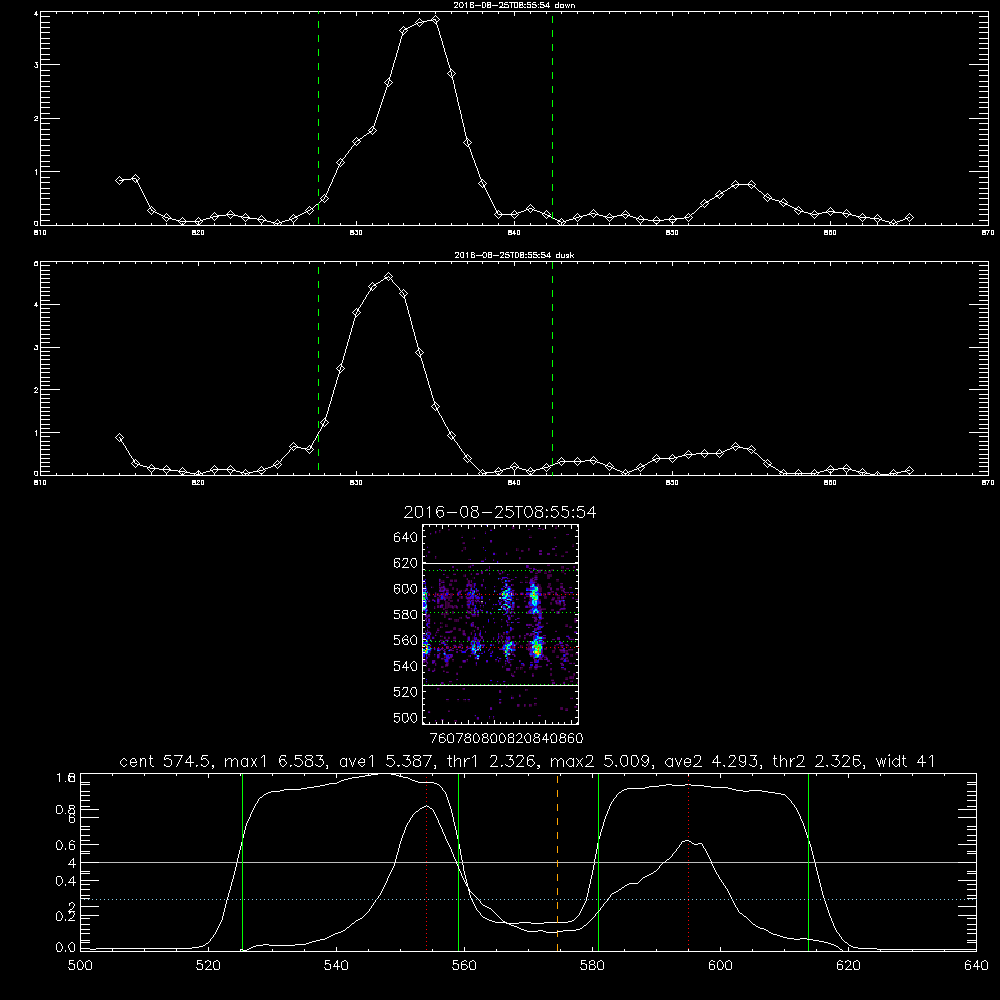Viewport: 1000px width, 1000px height.
Task: Click the secondary dawn peak marker near 854
Action: 735,184
